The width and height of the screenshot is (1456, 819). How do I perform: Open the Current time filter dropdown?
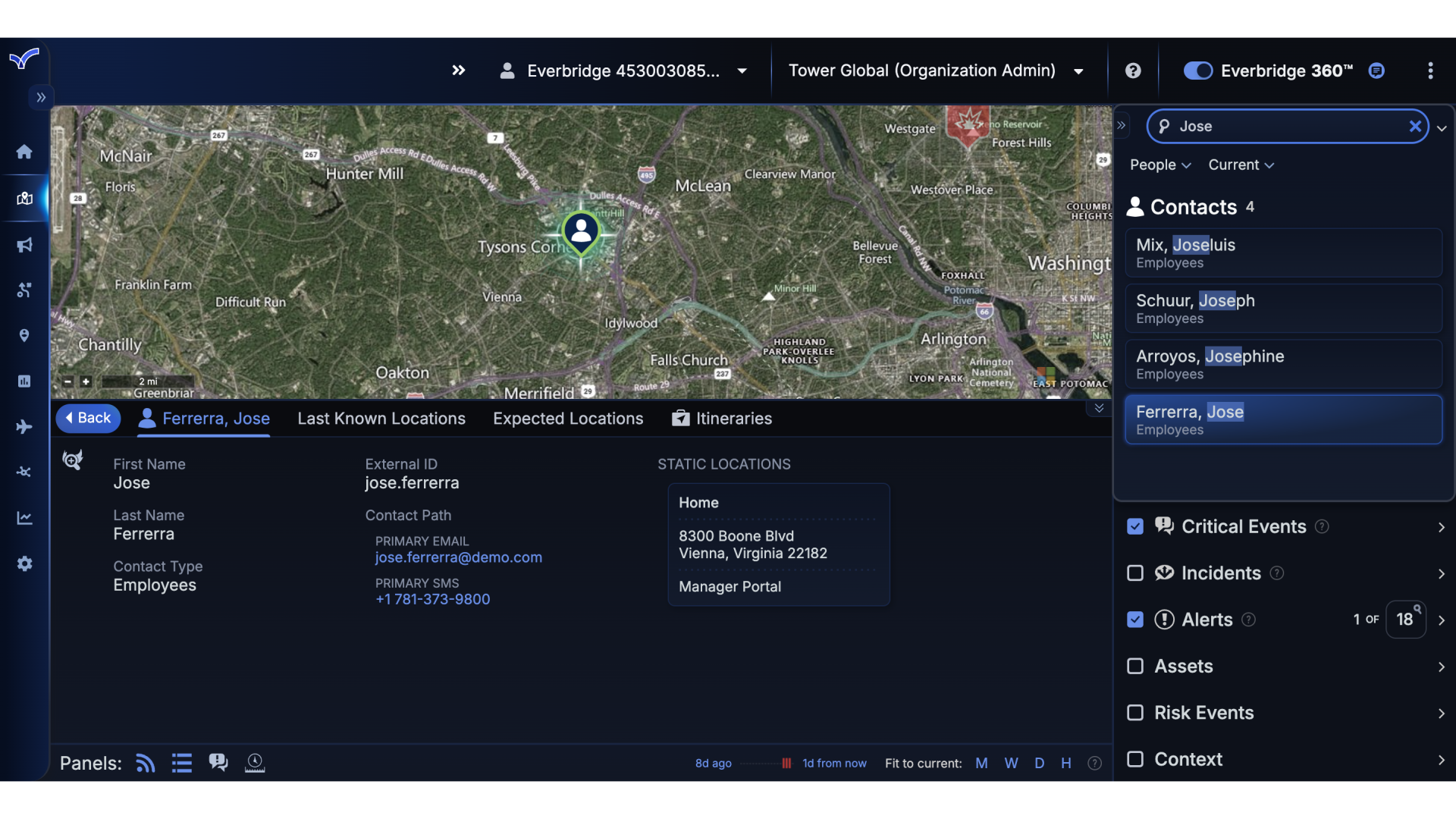1241,165
